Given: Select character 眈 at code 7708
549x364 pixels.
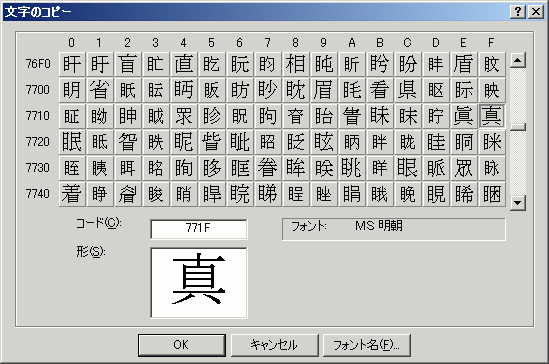Looking at the screenshot, I should [296, 90].
